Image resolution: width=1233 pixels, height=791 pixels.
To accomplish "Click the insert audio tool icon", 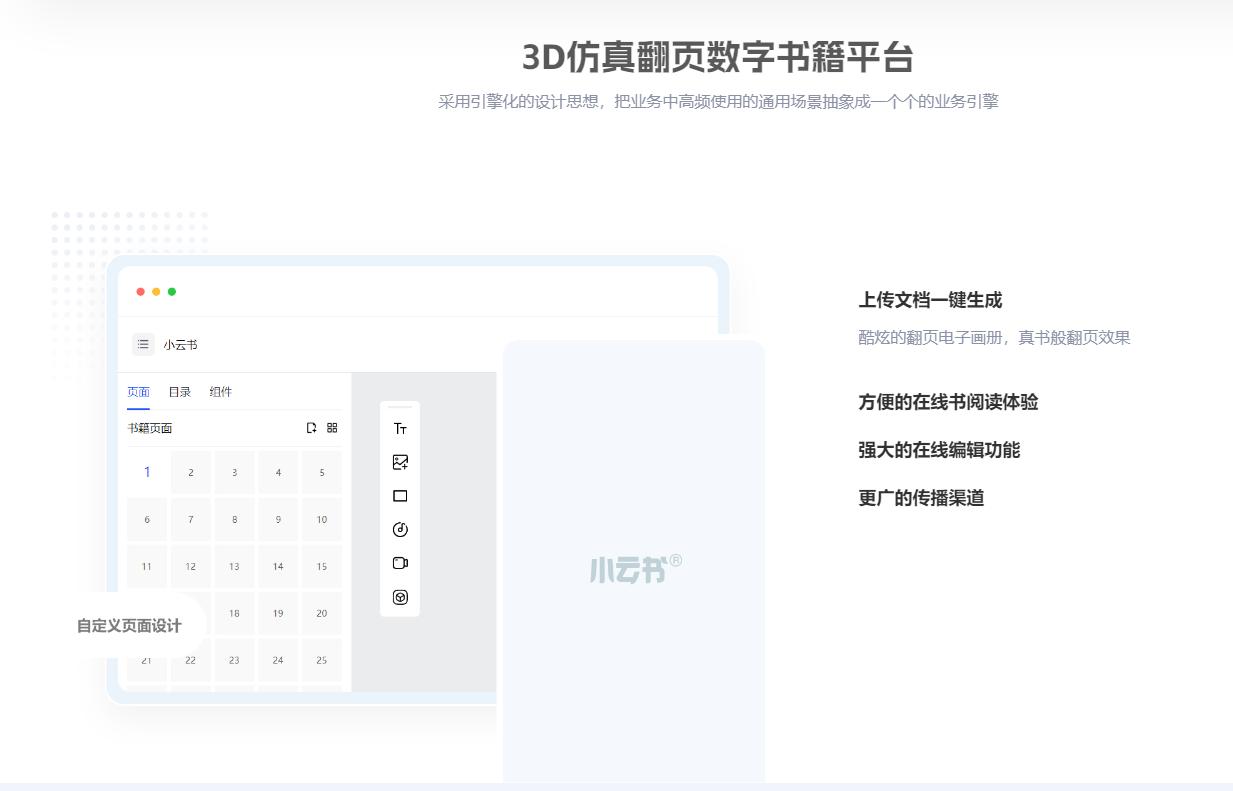I will (400, 530).
